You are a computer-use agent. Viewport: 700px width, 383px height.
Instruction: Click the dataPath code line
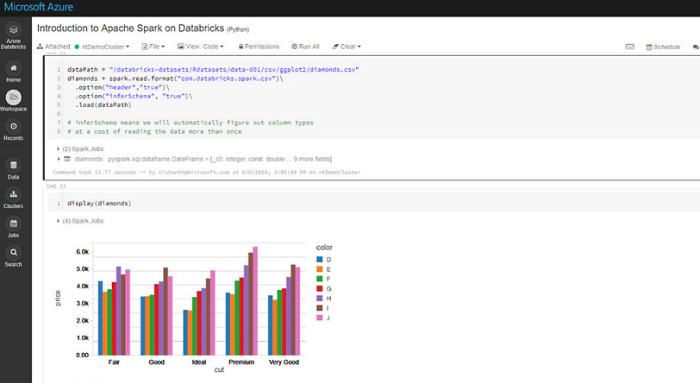[213, 70]
